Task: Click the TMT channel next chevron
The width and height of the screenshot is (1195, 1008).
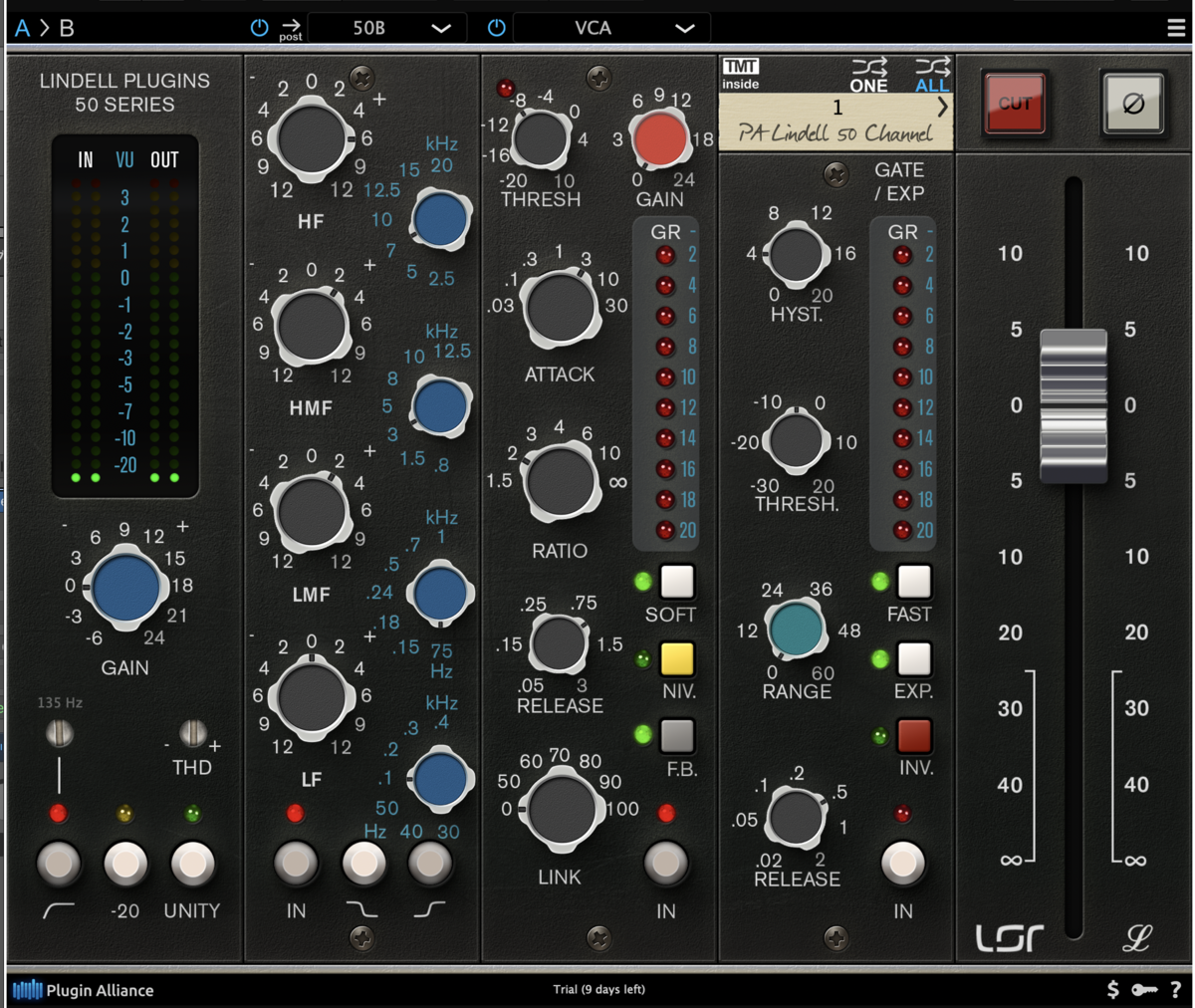Action: 942,107
